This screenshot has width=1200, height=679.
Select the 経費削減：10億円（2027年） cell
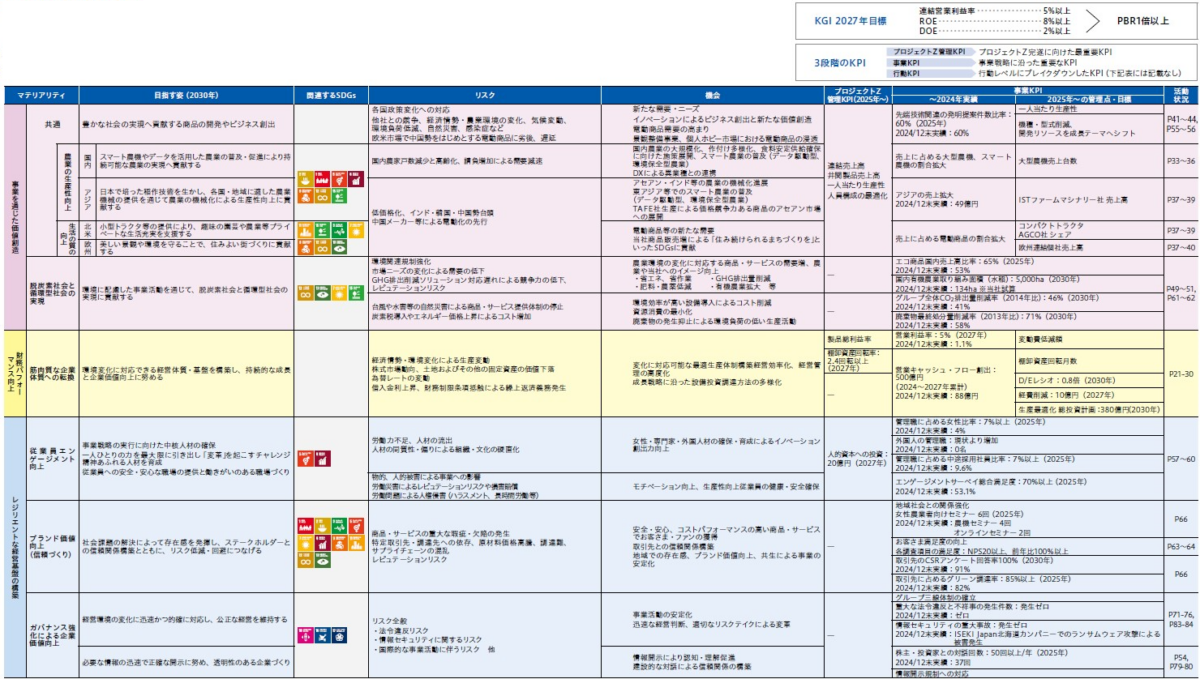coord(1089,394)
